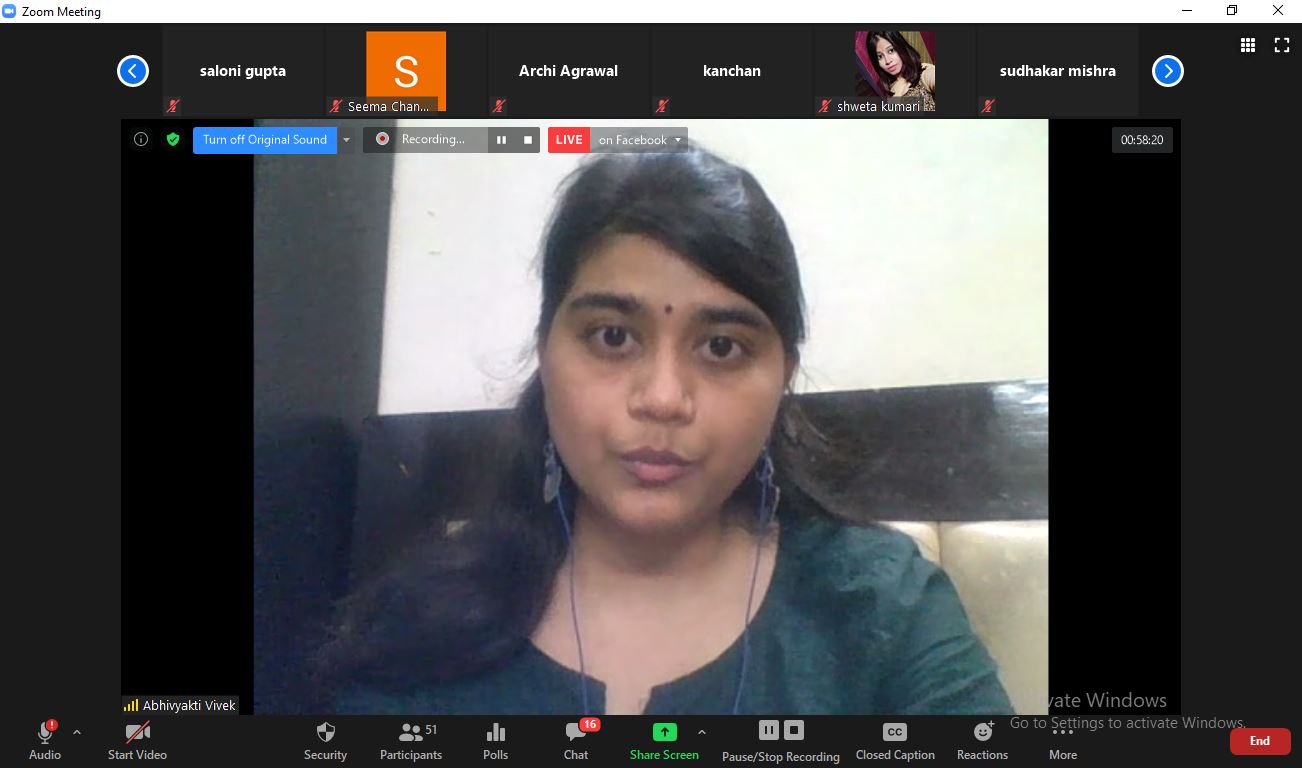This screenshot has height=768, width=1302.
Task: Click muted mic icon on sudhakar mishra
Action: click(988, 106)
